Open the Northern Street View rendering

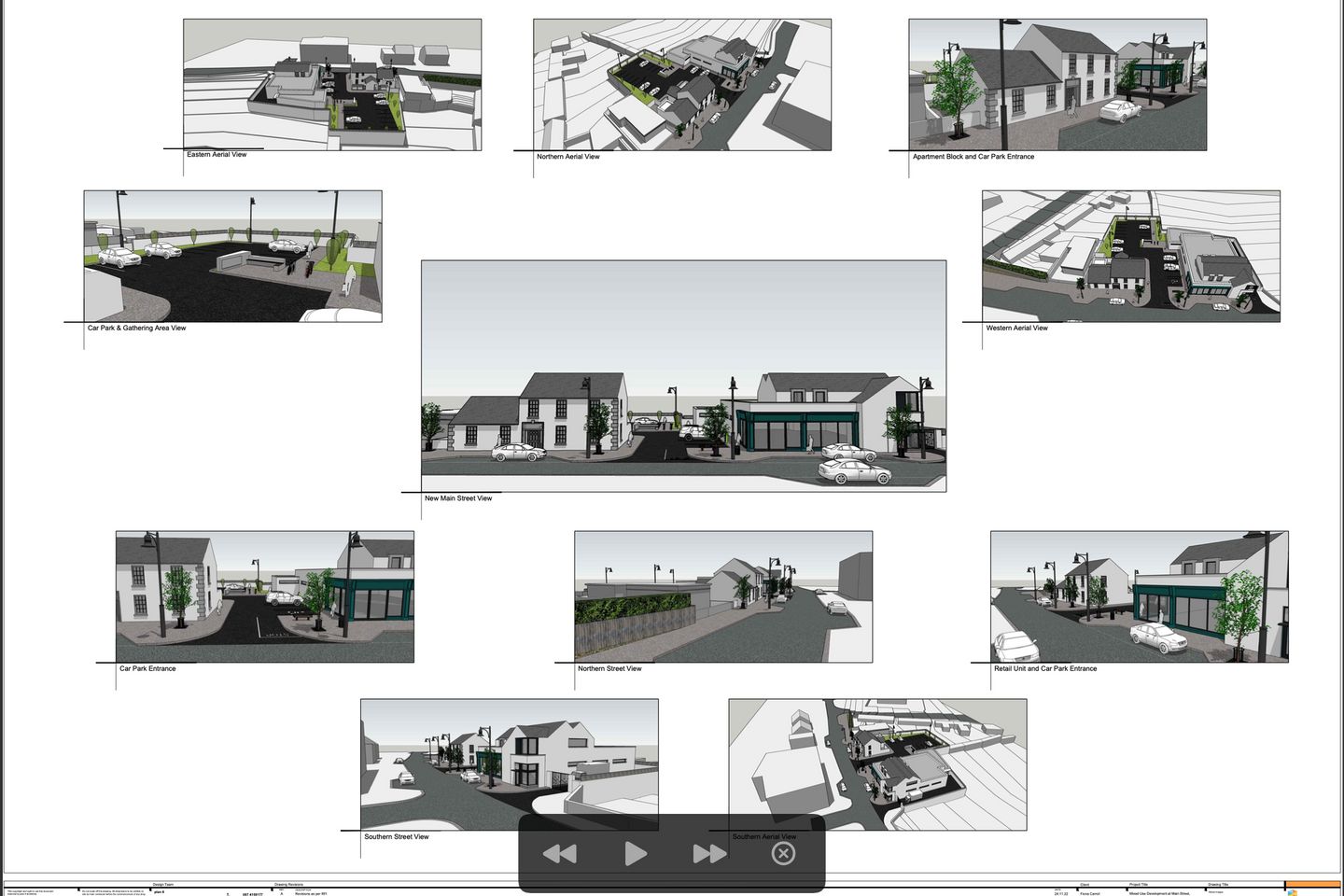coord(721,596)
